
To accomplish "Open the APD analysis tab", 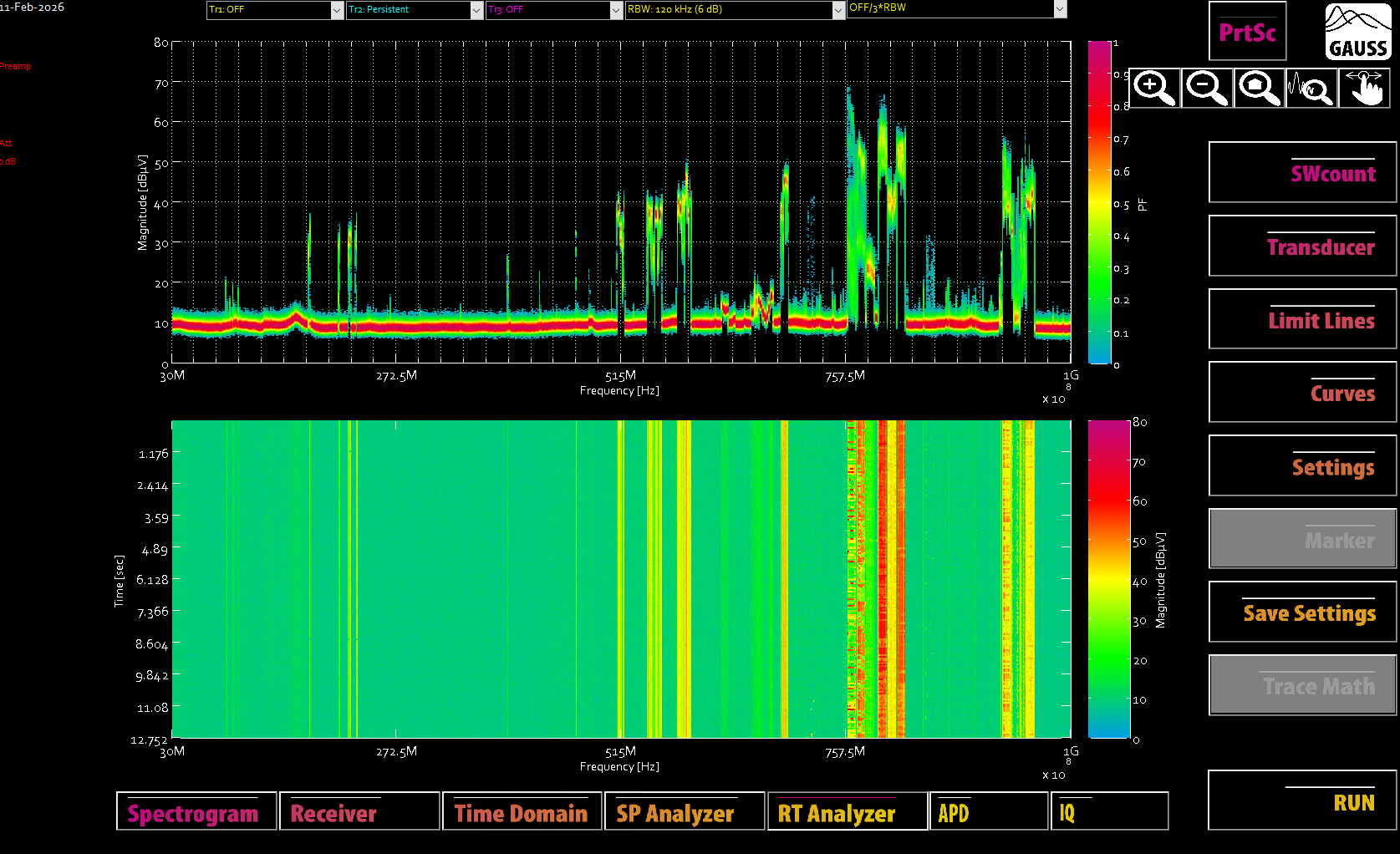I will [x=989, y=811].
